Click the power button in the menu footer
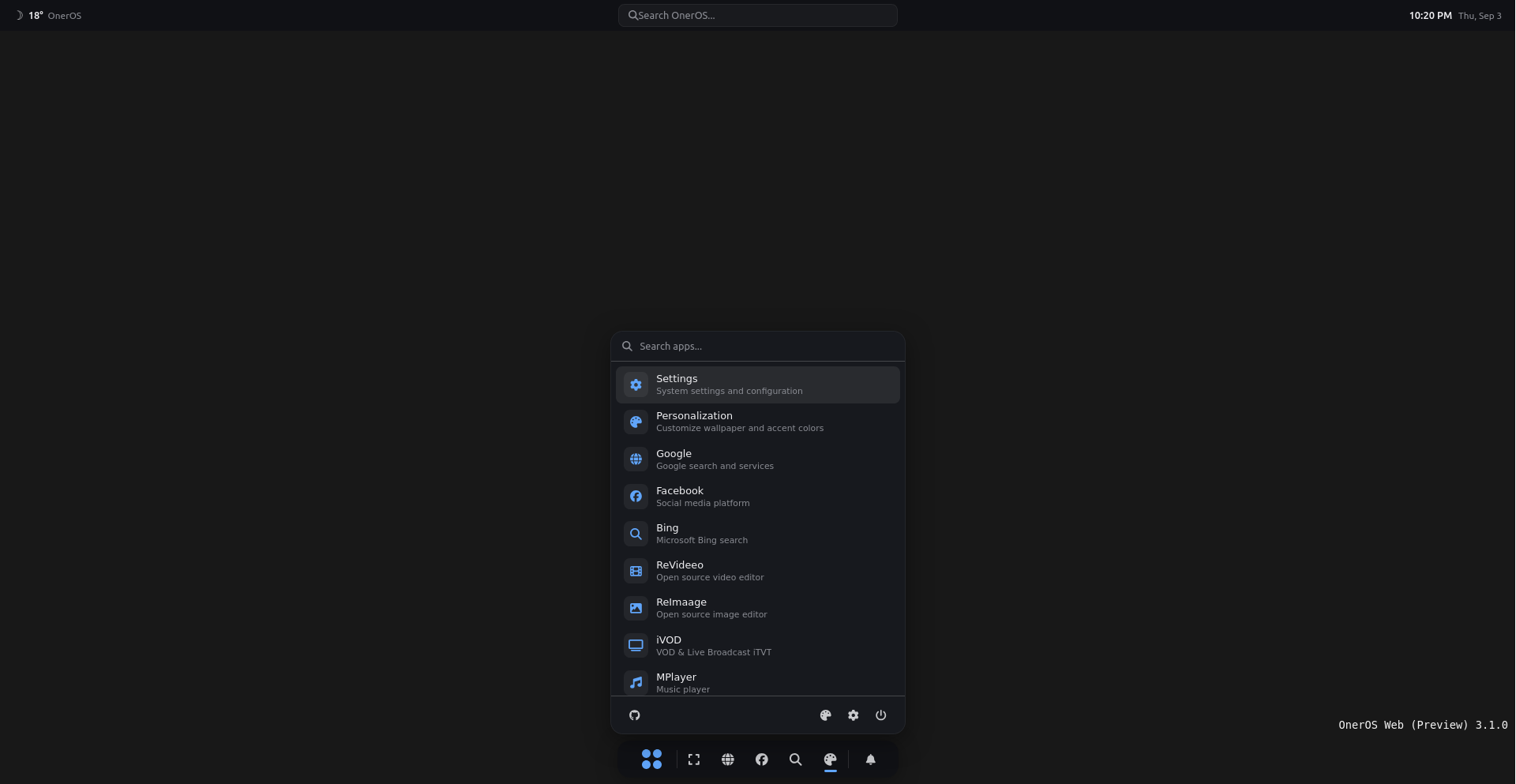 [x=881, y=715]
